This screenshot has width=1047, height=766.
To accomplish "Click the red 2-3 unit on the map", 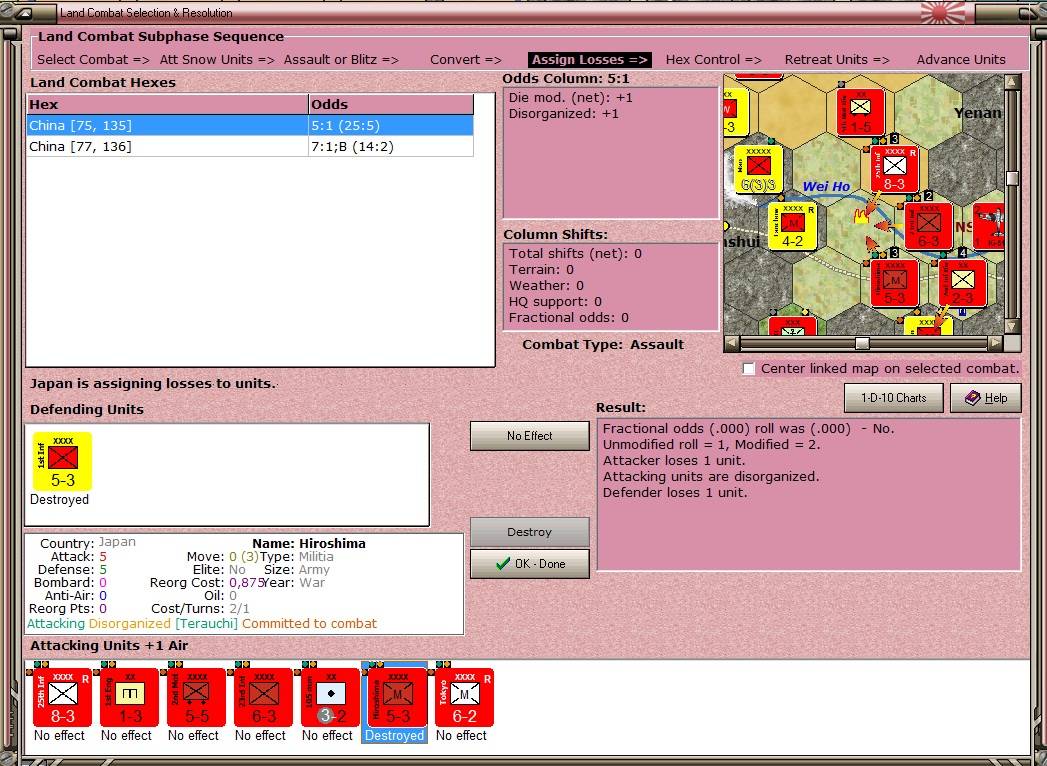I will (x=962, y=283).
